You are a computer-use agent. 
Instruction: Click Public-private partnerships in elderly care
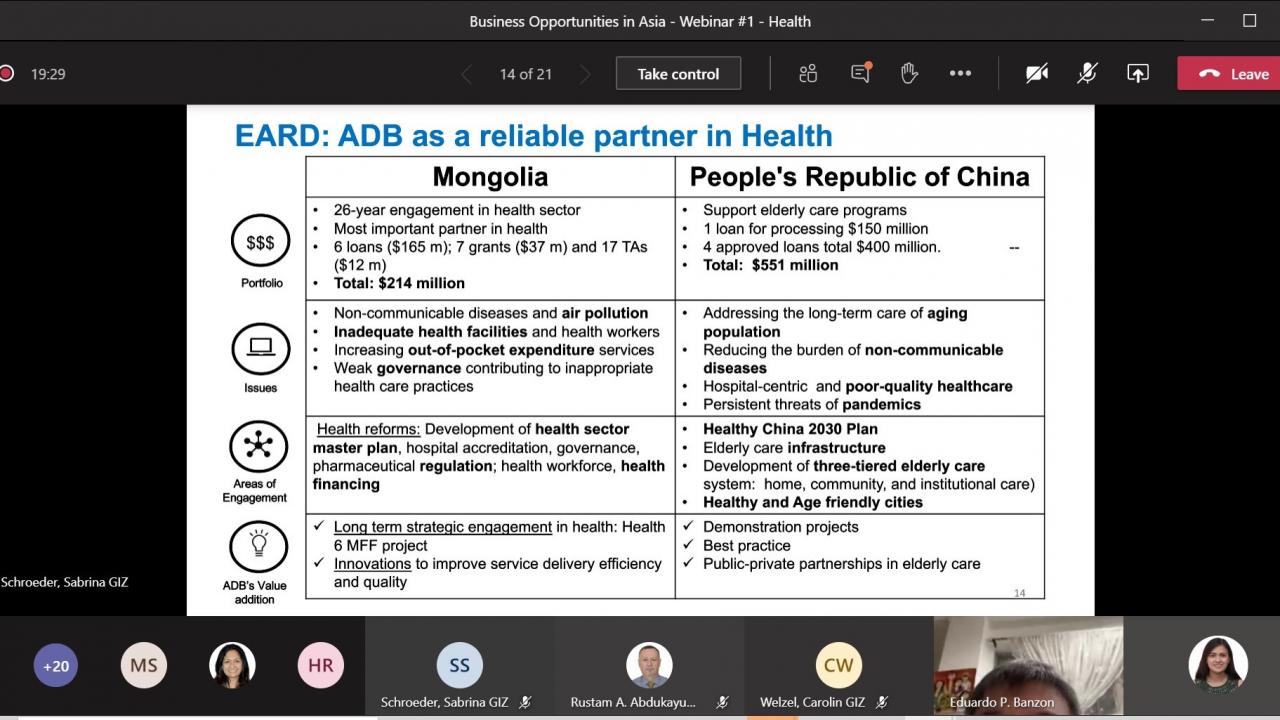coord(841,564)
